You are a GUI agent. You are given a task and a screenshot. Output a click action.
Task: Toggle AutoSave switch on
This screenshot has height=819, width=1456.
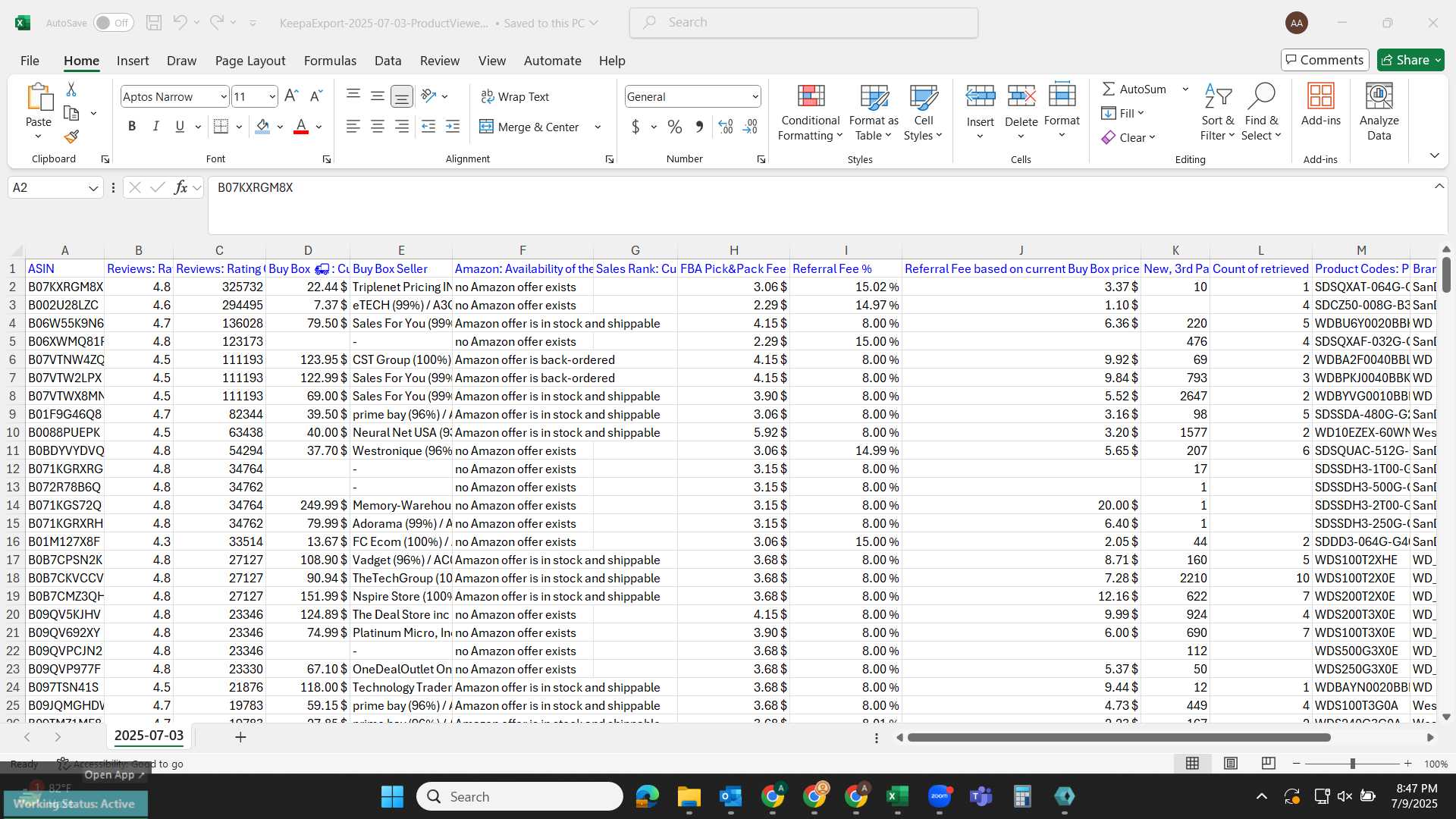coord(114,23)
